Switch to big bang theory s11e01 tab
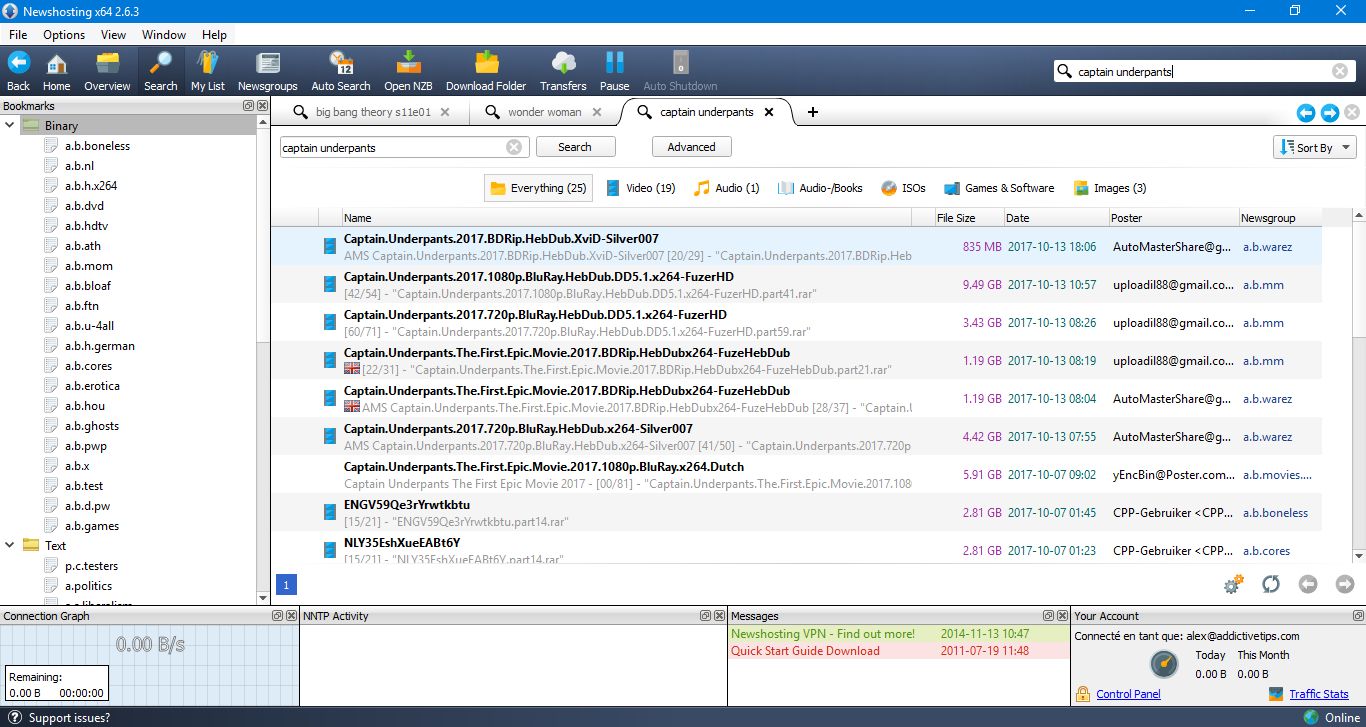Viewport: 1366px width, 727px height. (373, 112)
